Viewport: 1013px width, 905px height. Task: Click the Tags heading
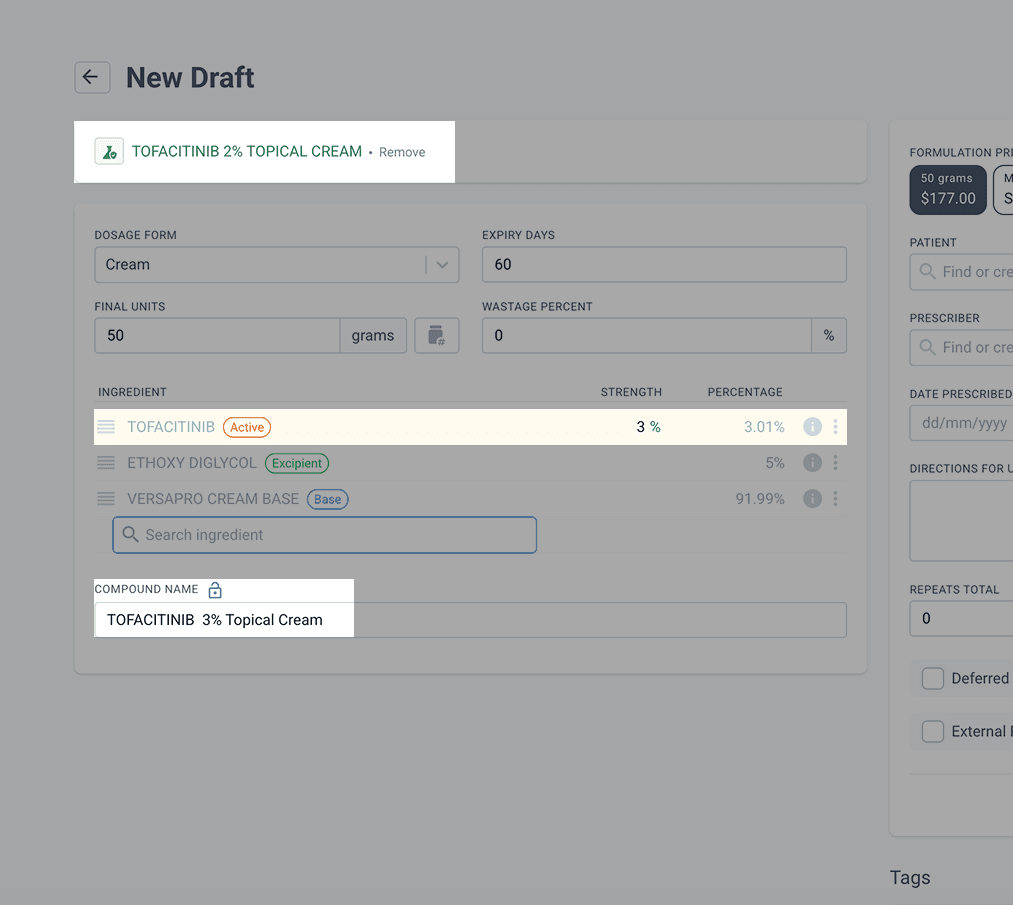(x=910, y=877)
